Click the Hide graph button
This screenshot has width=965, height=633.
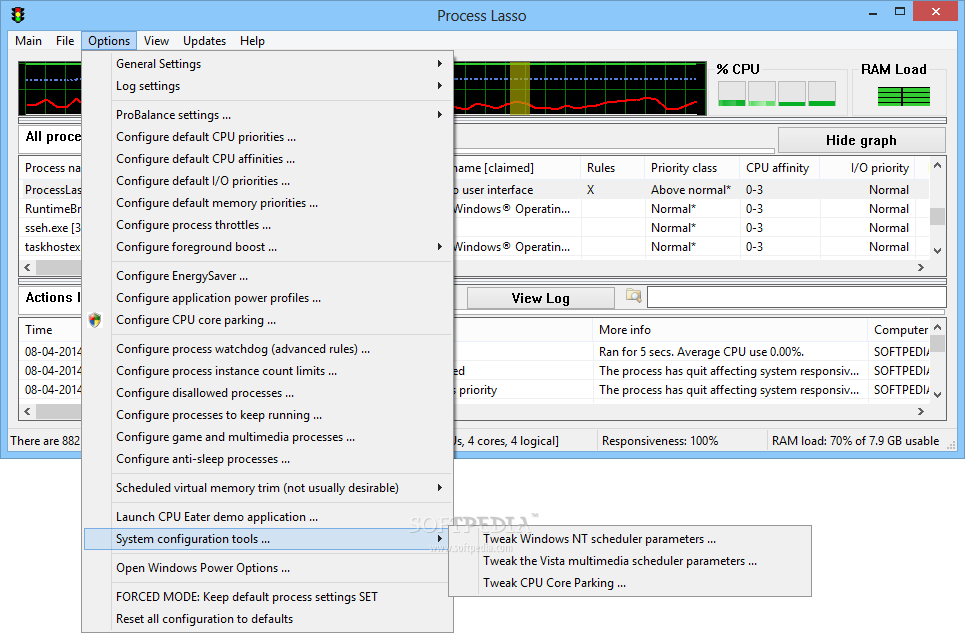pyautogui.click(x=862, y=140)
